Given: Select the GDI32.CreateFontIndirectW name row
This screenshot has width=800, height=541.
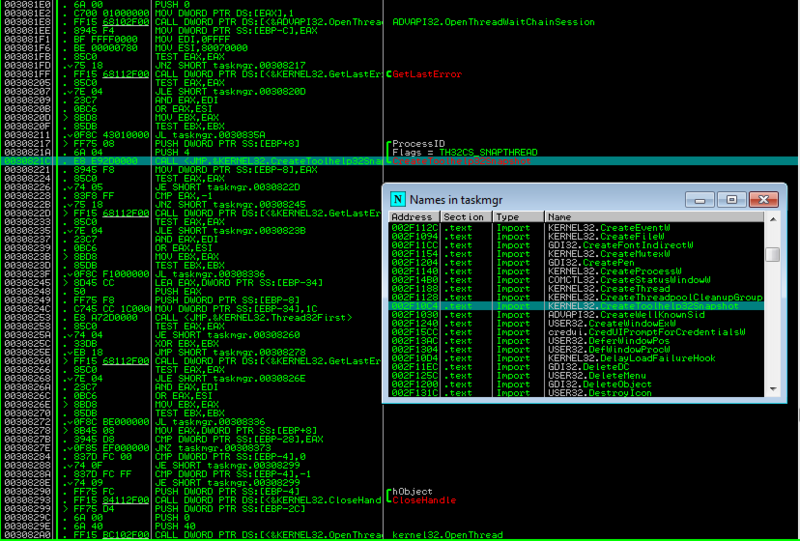Looking at the screenshot, I should point(576,245).
